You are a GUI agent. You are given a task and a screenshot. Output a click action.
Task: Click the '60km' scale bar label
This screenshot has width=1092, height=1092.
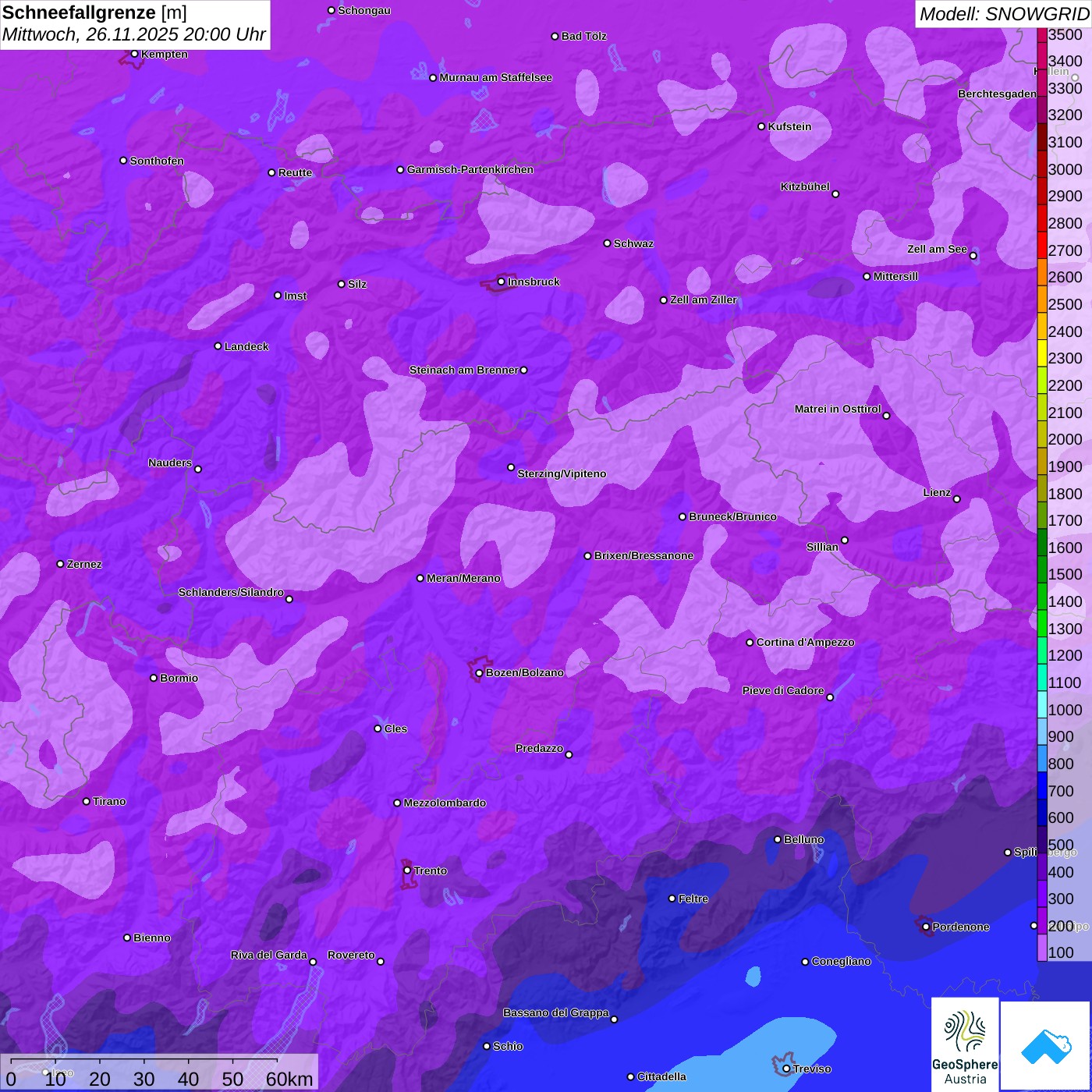[289, 1080]
